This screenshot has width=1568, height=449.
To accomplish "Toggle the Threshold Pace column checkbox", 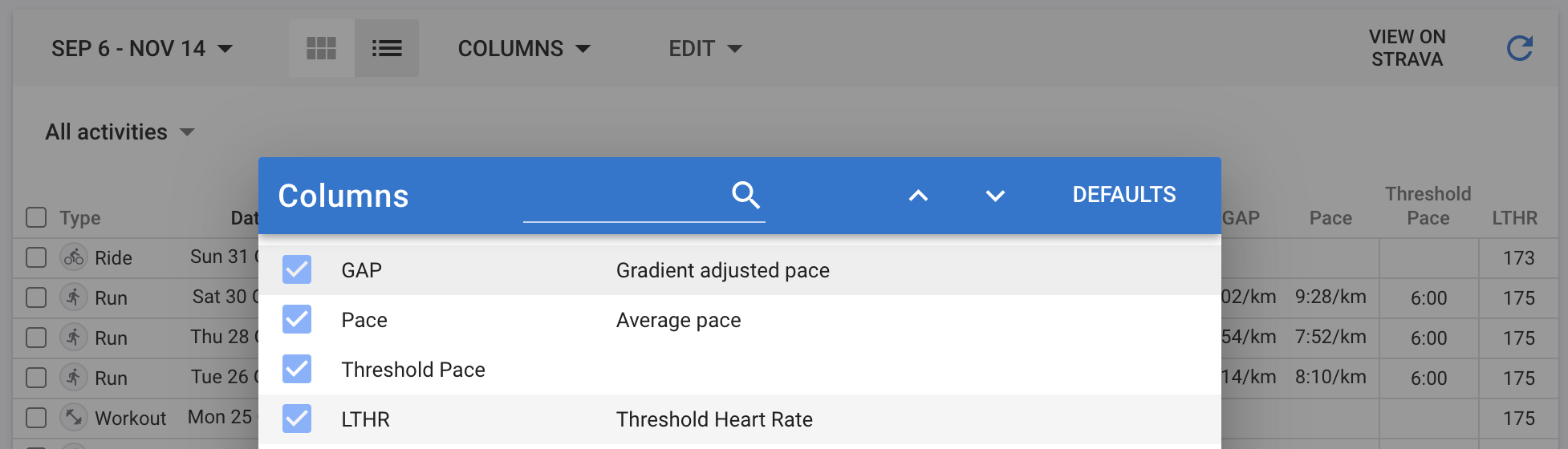I will (x=297, y=369).
